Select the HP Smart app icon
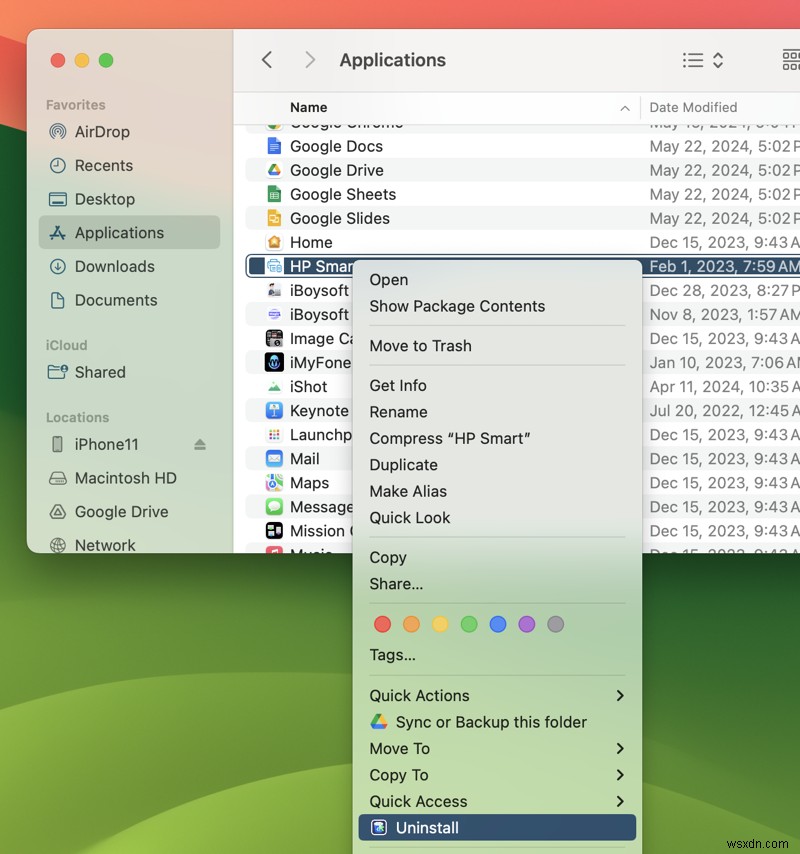 (274, 266)
